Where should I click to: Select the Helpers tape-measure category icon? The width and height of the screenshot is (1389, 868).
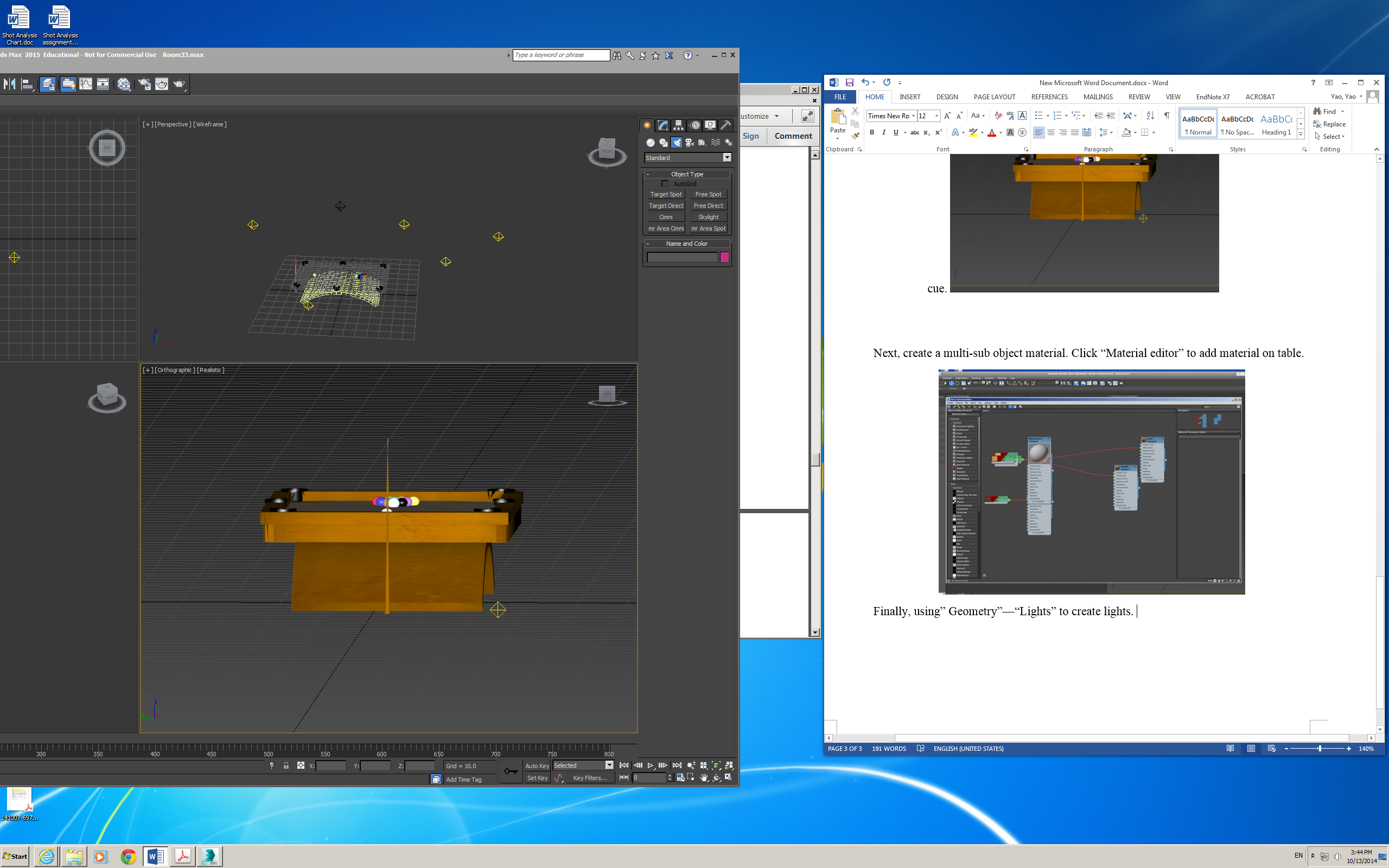tap(703, 142)
